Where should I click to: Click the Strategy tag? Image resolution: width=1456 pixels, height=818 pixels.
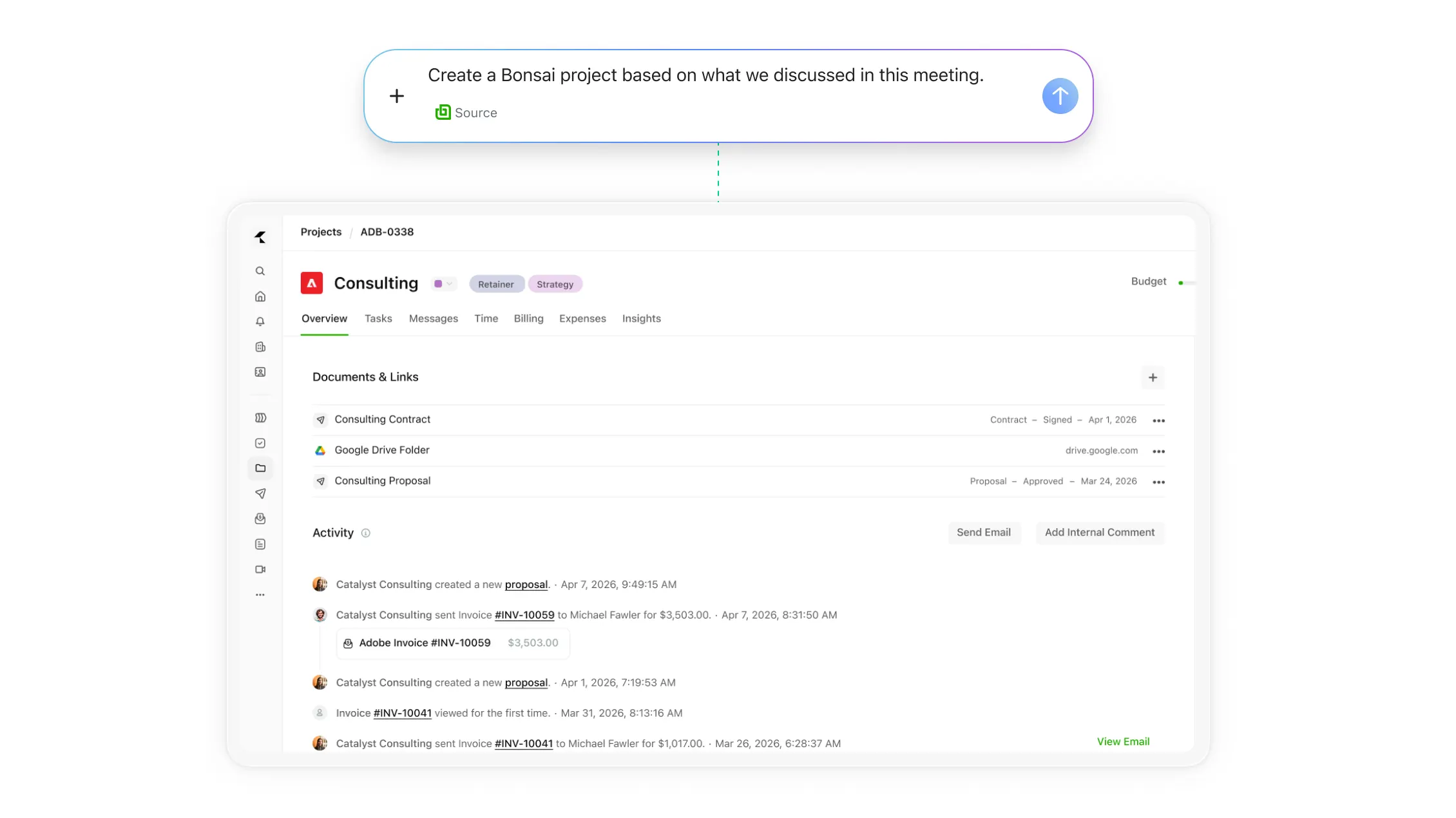point(555,284)
